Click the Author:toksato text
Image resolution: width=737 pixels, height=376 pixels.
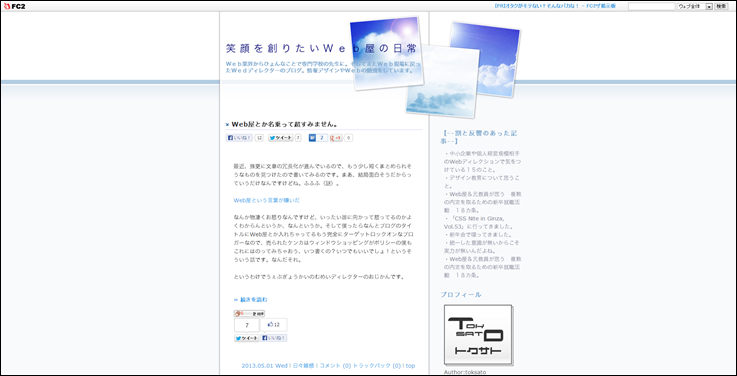(x=465, y=372)
